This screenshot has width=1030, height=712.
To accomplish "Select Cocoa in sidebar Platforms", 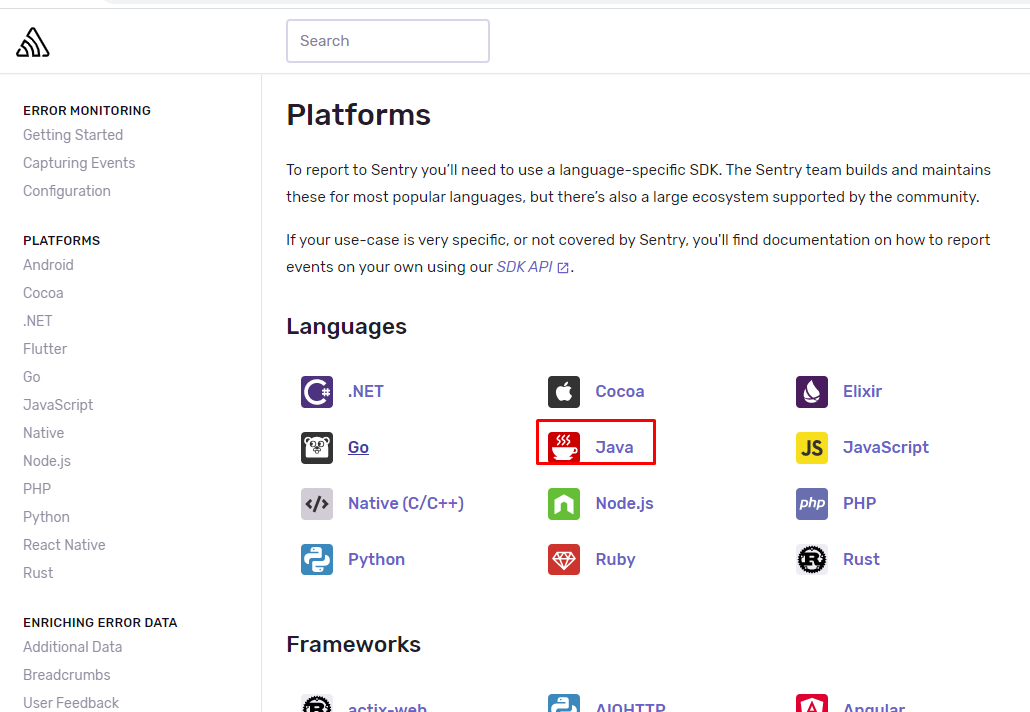I will 43,293.
